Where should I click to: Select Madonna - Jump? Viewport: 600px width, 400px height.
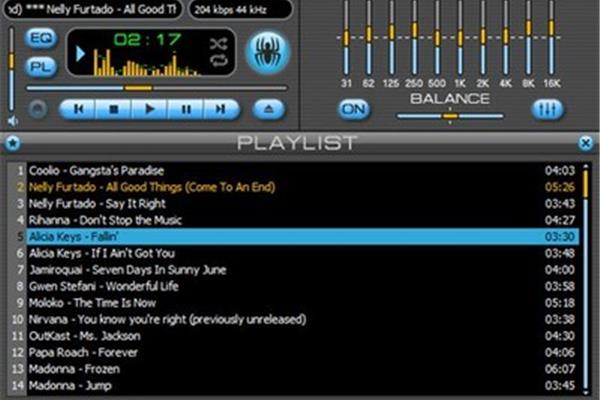click(x=302, y=385)
